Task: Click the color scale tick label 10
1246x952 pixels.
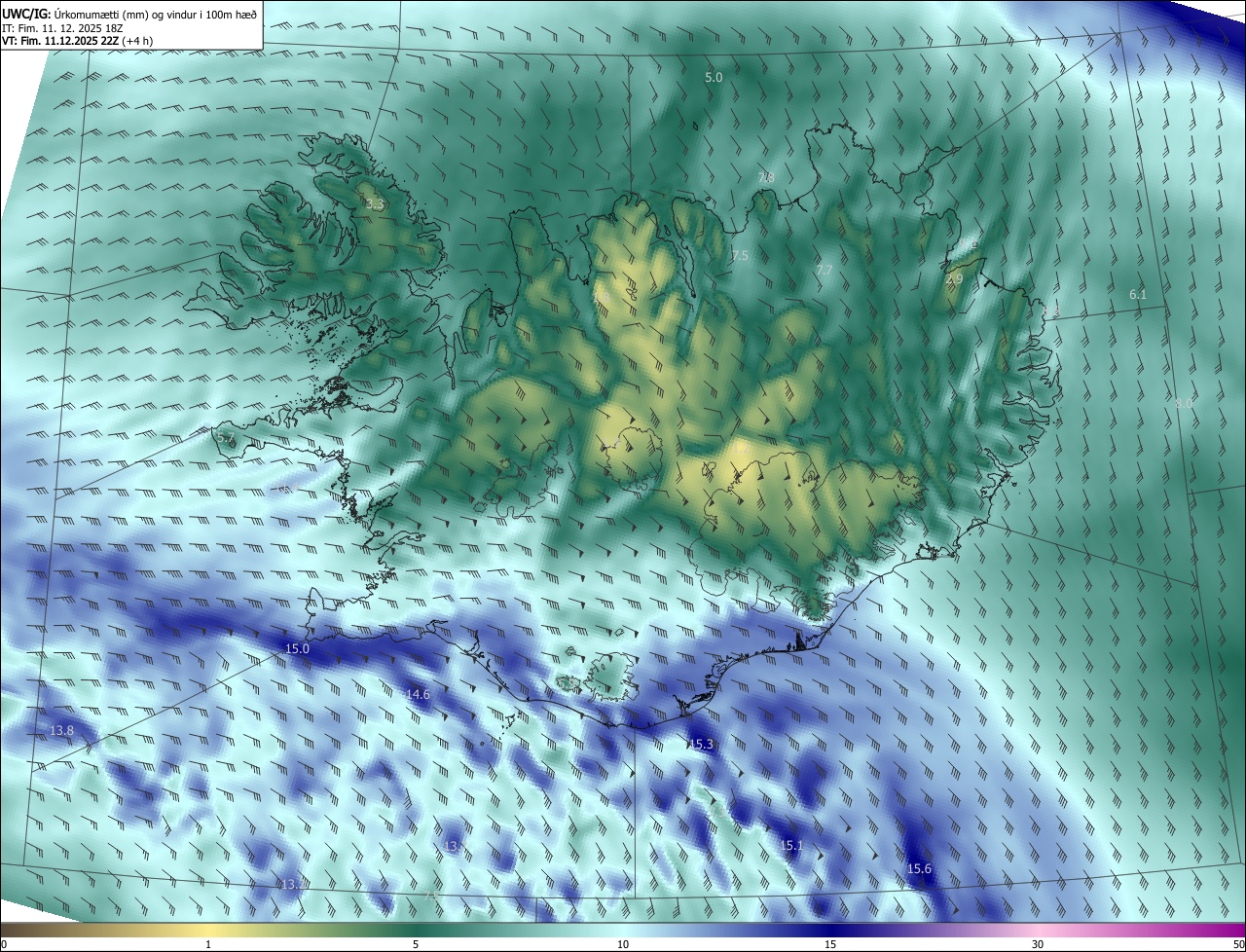Action: pos(623,944)
